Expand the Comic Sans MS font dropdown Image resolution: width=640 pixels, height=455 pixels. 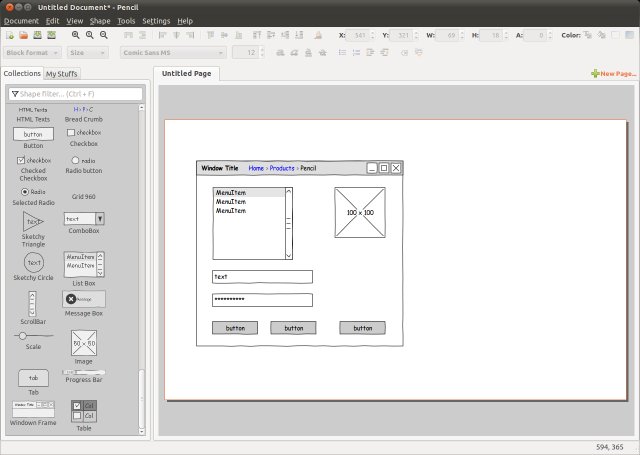pyautogui.click(x=171, y=52)
